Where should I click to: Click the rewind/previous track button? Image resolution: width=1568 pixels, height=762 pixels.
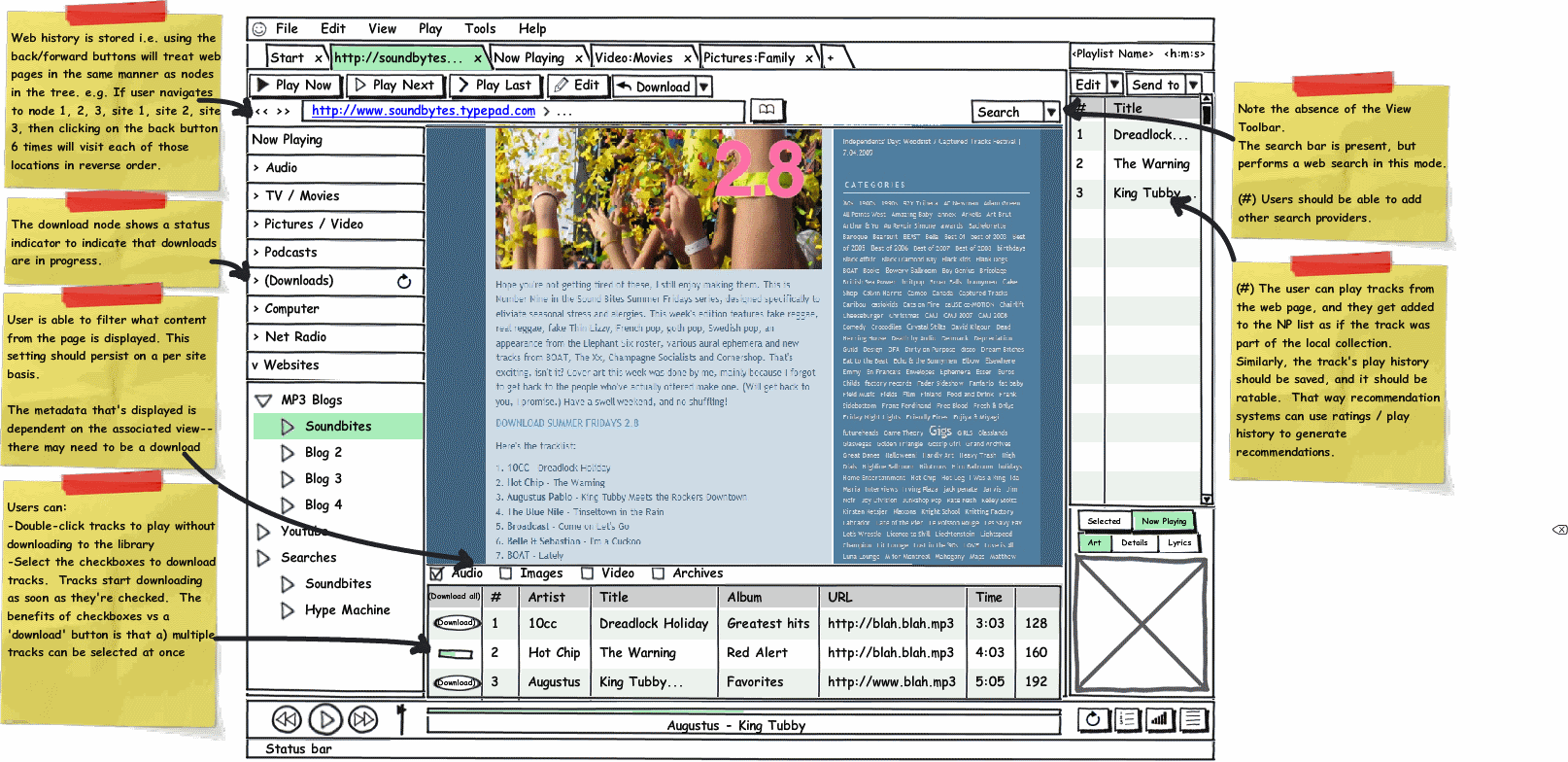click(287, 719)
